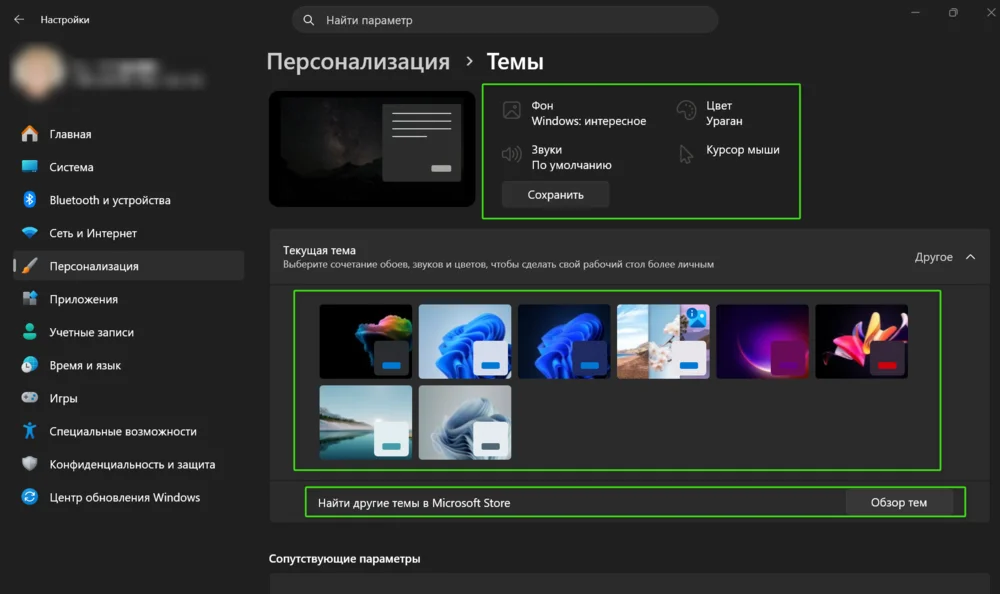
Task: Select the gray swirl theme
Action: coord(465,422)
